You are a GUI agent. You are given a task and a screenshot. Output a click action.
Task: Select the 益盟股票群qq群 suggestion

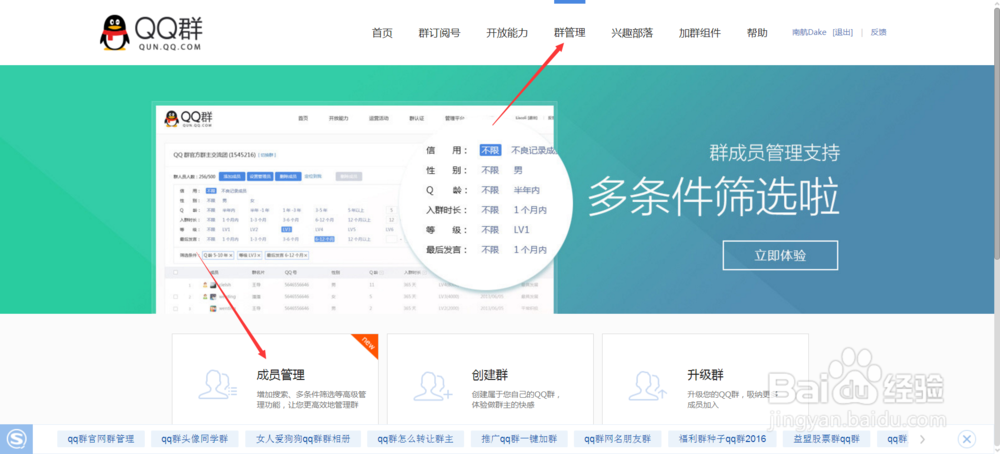tap(827, 439)
